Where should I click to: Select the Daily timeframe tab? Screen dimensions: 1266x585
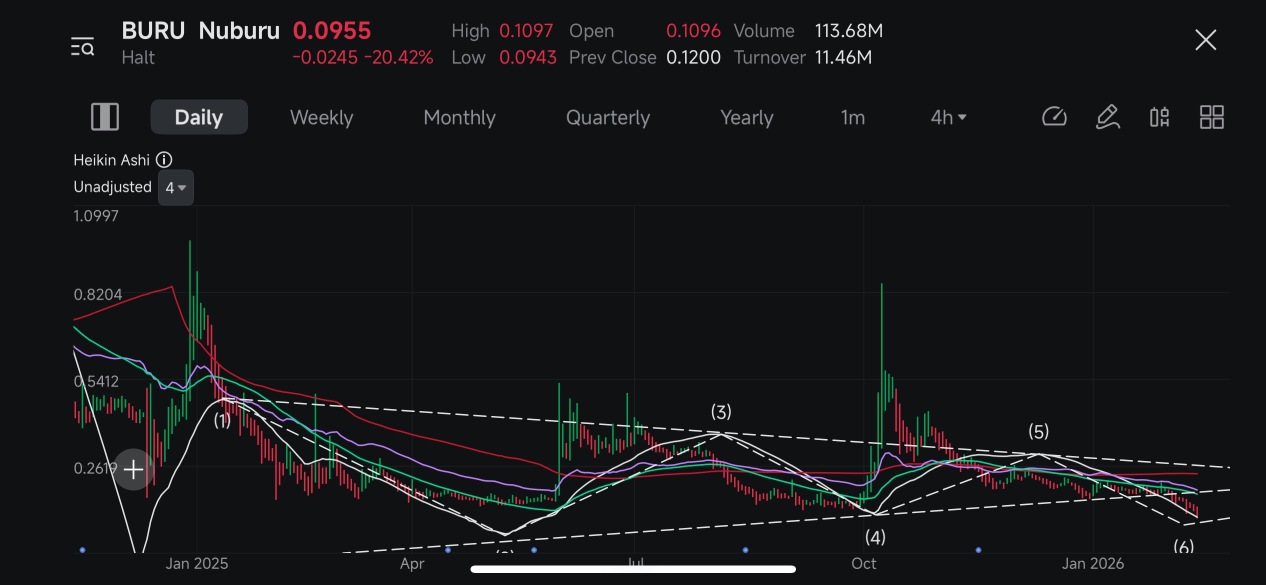coord(199,117)
